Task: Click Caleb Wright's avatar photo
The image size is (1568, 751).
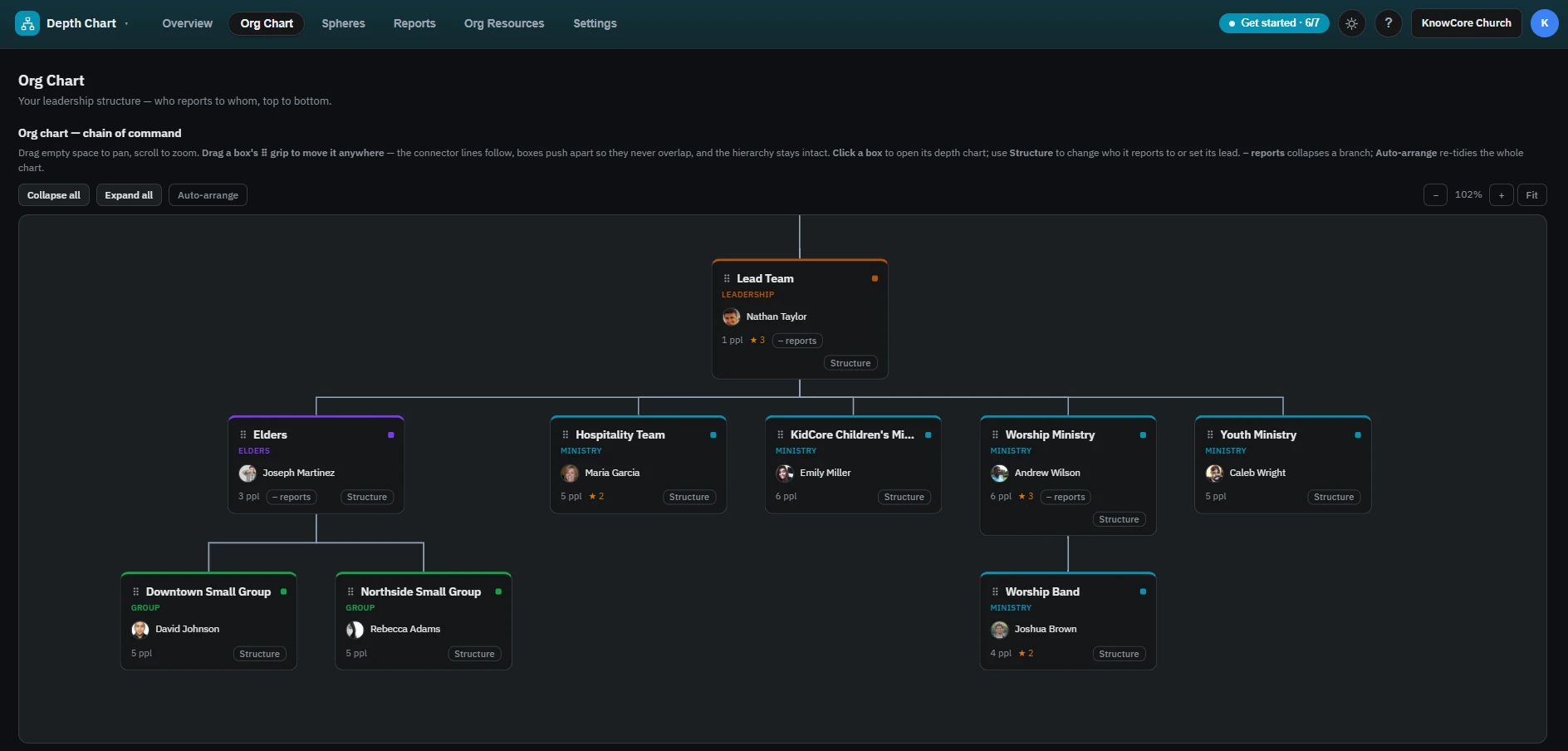Action: [1214, 473]
